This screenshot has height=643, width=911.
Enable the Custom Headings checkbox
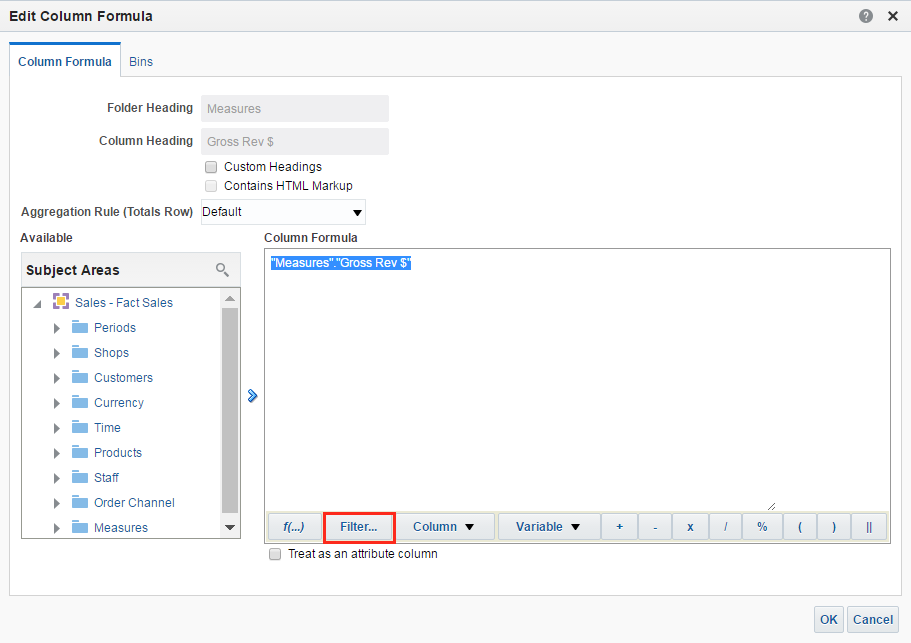click(x=211, y=167)
